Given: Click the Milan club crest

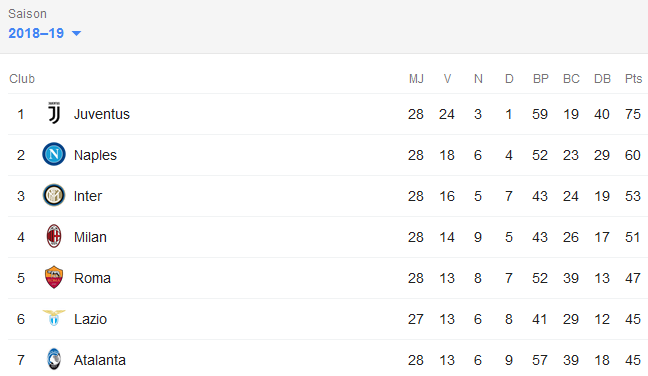Looking at the screenshot, I should tap(54, 236).
